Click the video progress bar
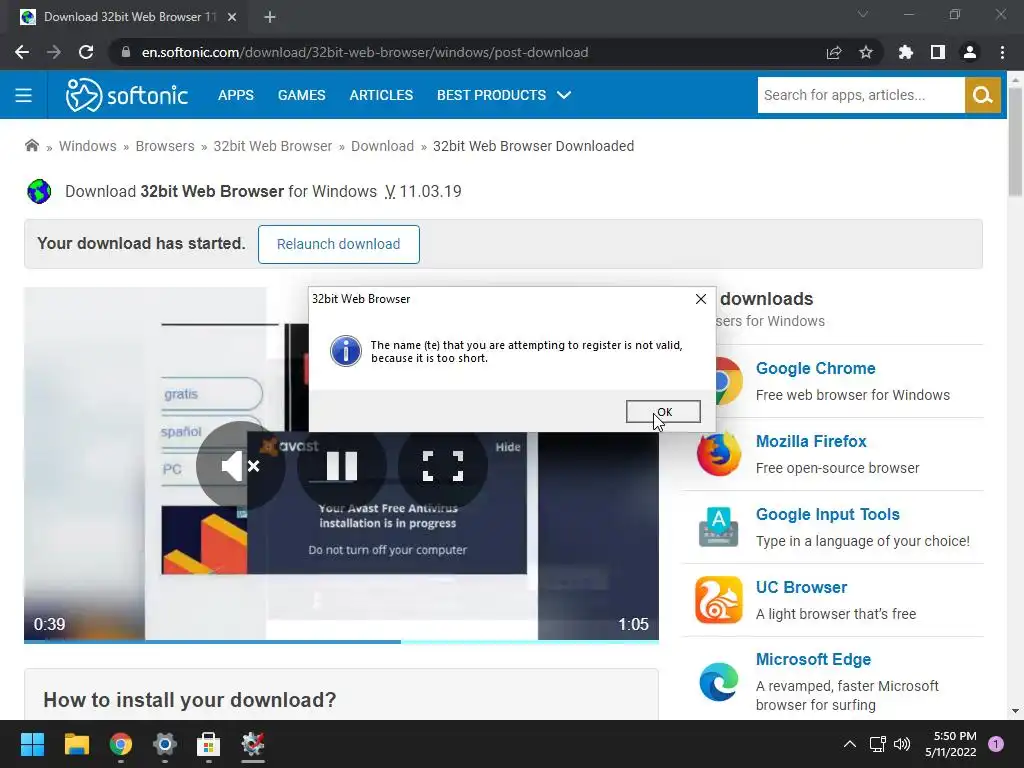The height and width of the screenshot is (768, 1024). pyautogui.click(x=341, y=642)
